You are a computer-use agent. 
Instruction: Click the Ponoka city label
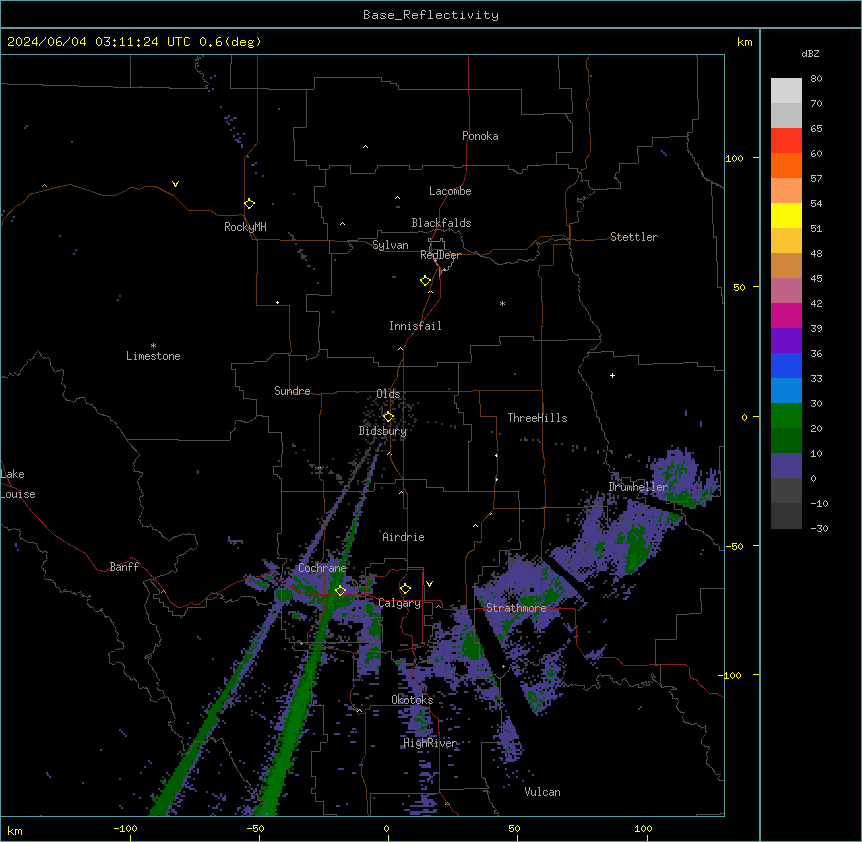click(480, 136)
